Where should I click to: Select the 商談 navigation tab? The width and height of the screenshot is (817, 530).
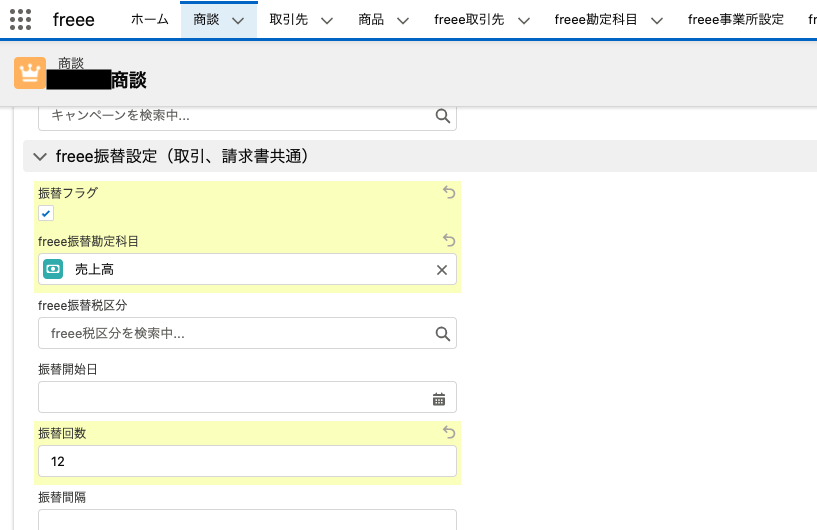click(206, 19)
